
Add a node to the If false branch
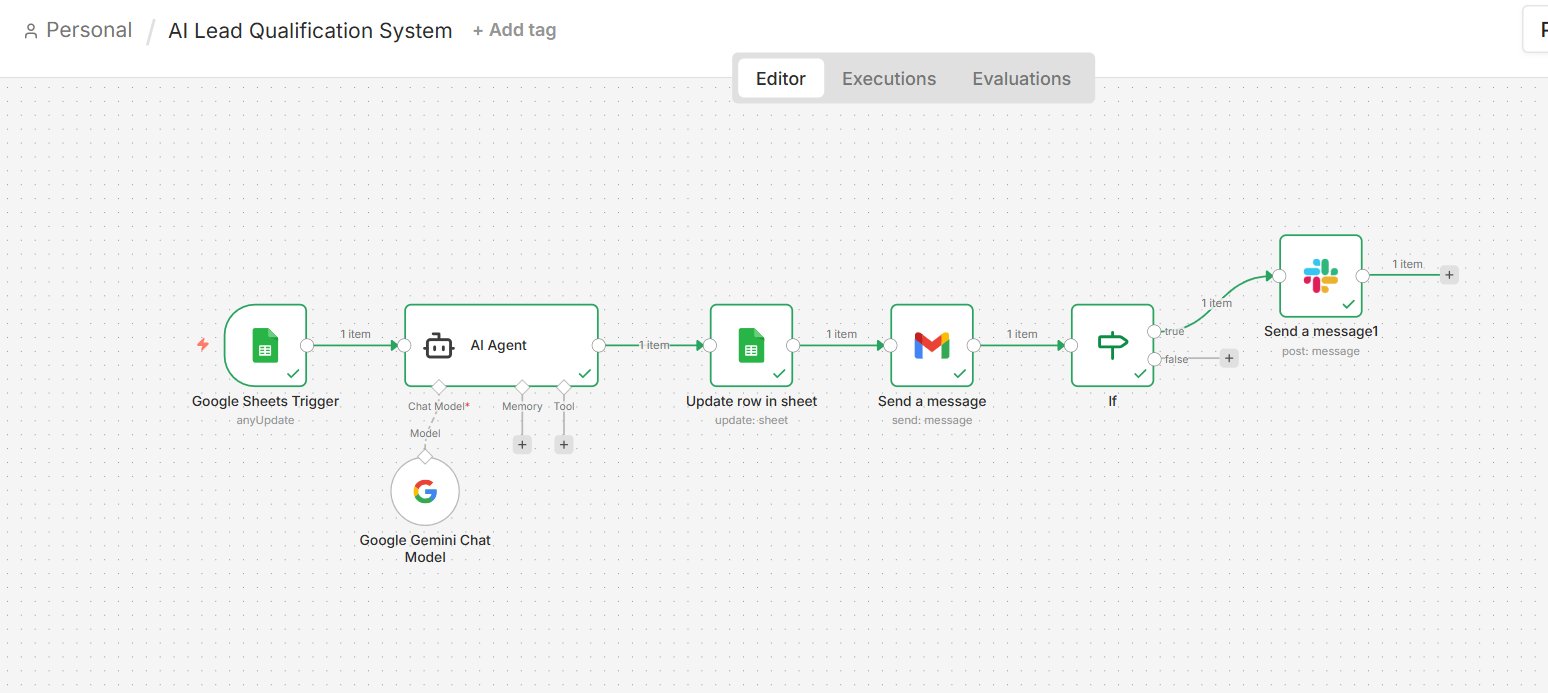(x=1229, y=358)
